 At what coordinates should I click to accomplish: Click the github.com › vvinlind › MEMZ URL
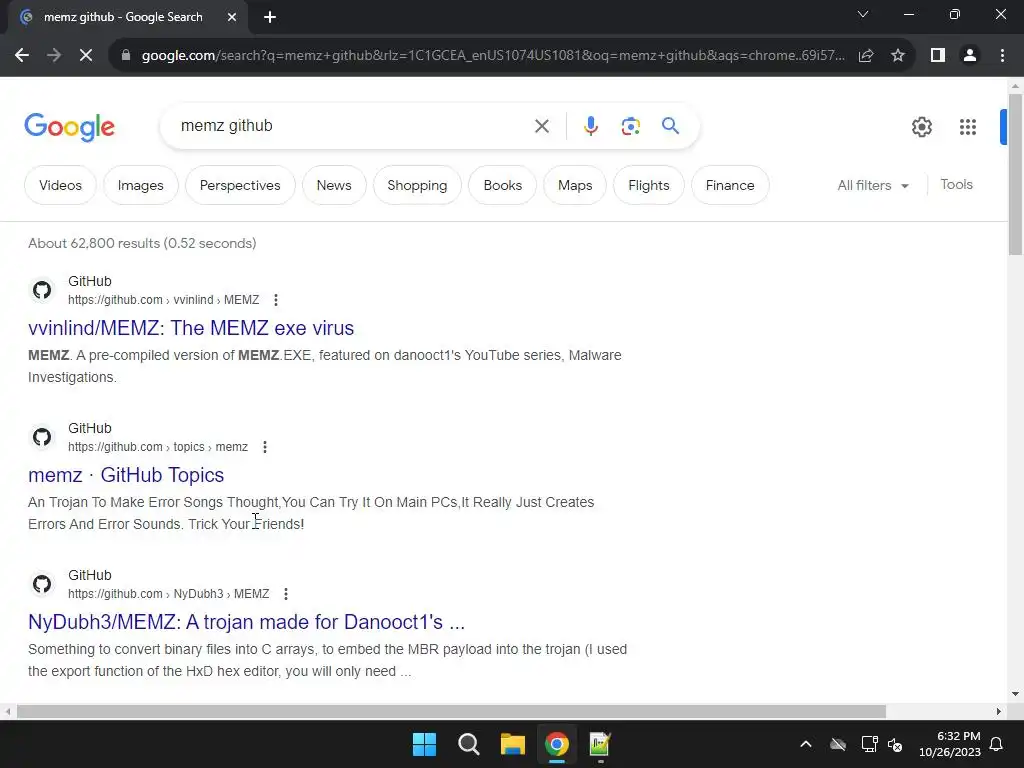pyautogui.click(x=163, y=300)
